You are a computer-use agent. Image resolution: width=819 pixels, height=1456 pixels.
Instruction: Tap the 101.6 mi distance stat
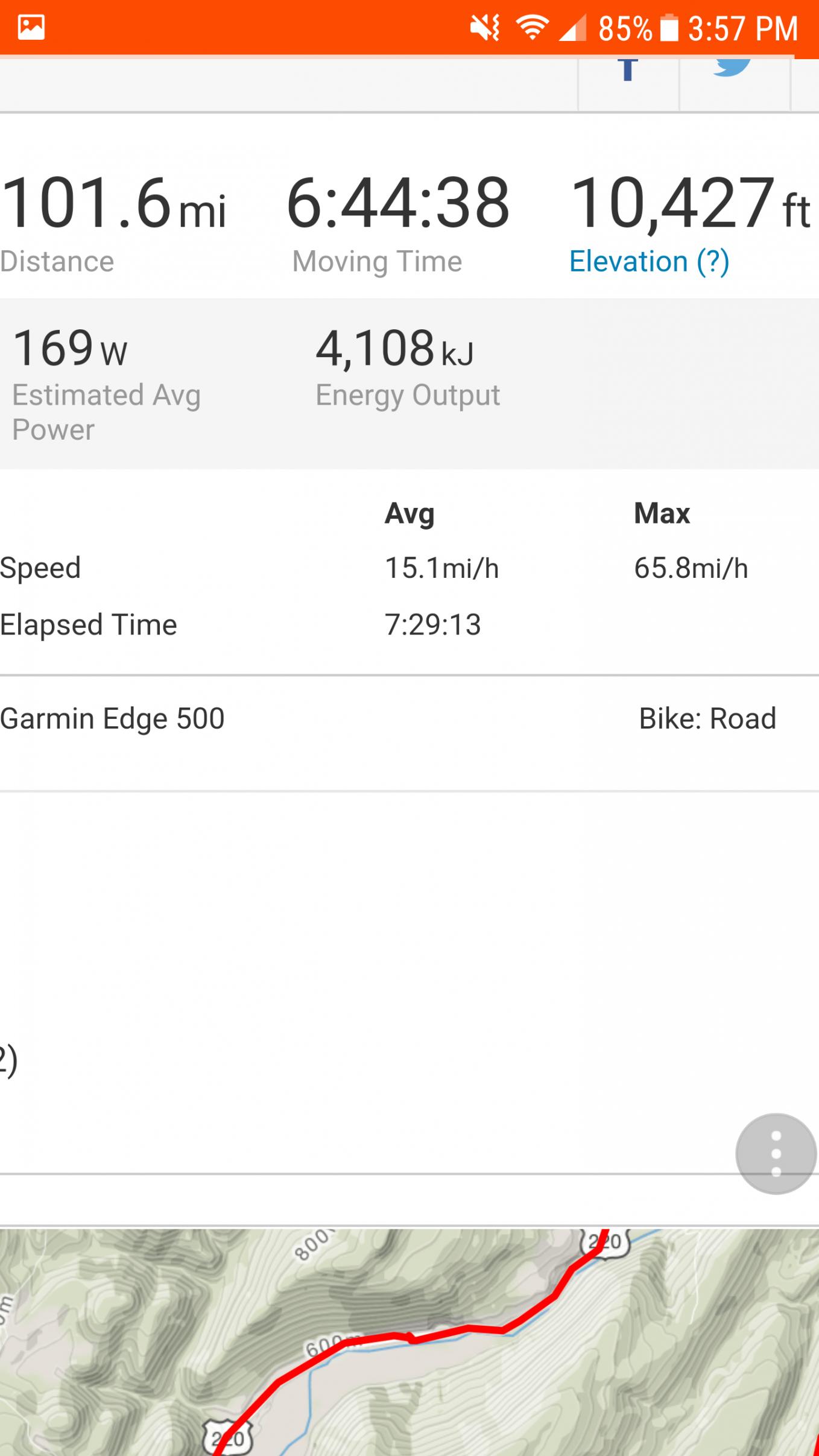[113, 203]
